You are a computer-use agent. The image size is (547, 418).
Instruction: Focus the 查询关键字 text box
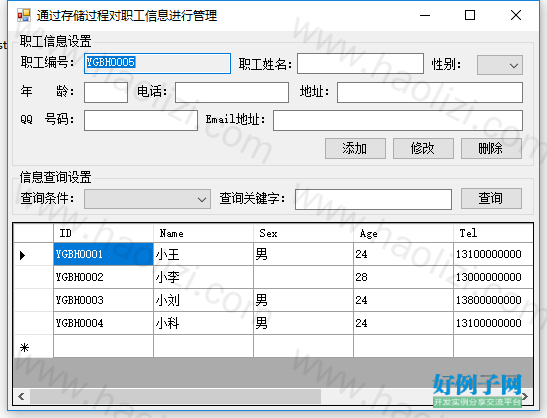(373, 199)
